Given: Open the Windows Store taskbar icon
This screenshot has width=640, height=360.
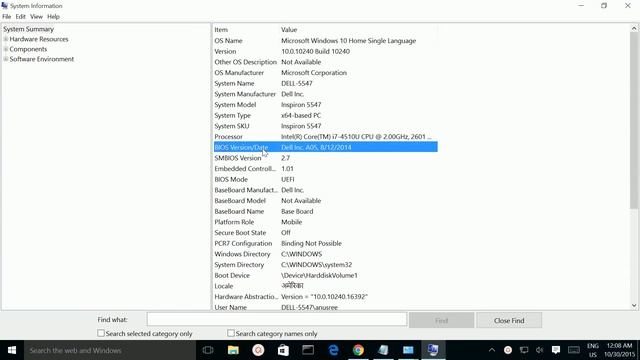Looking at the screenshot, I should pyautogui.click(x=283, y=350).
